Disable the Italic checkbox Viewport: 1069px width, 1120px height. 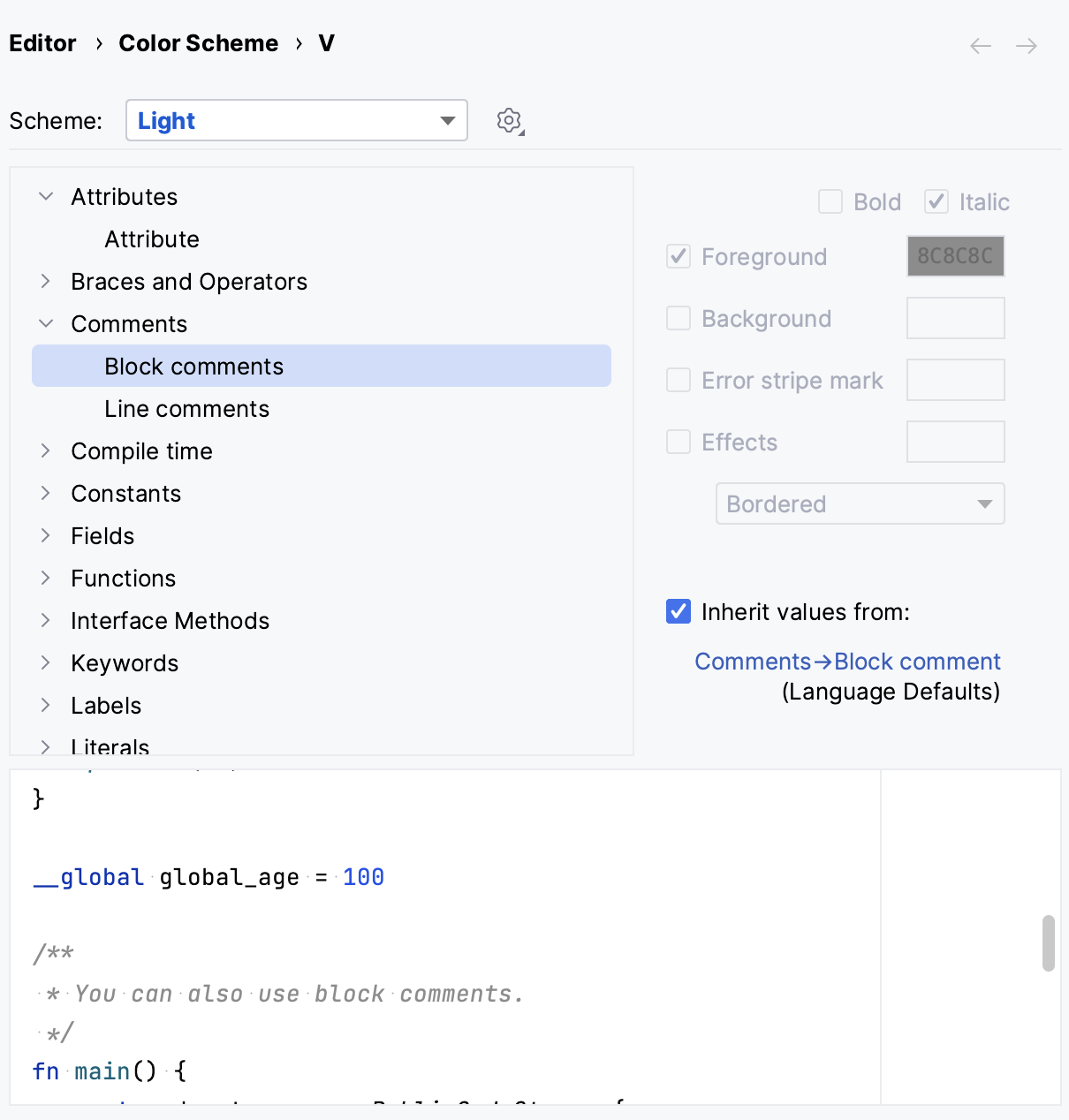pos(936,201)
